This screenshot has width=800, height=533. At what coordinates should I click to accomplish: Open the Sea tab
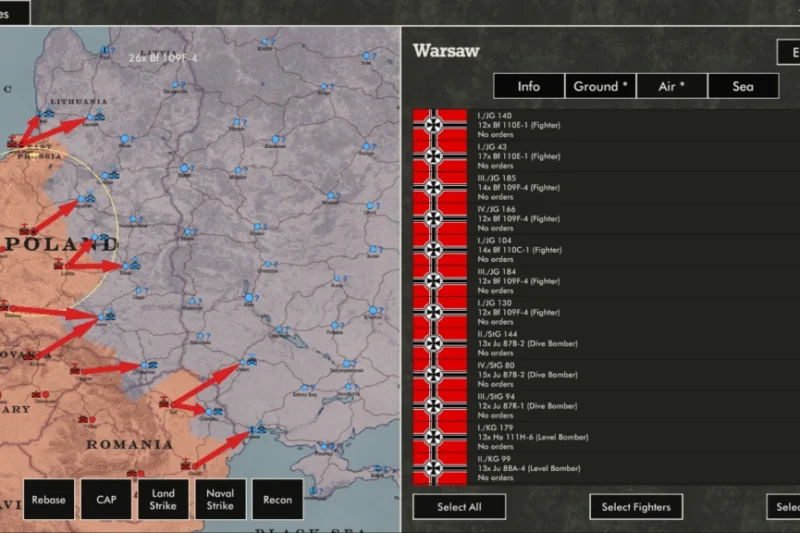point(743,87)
